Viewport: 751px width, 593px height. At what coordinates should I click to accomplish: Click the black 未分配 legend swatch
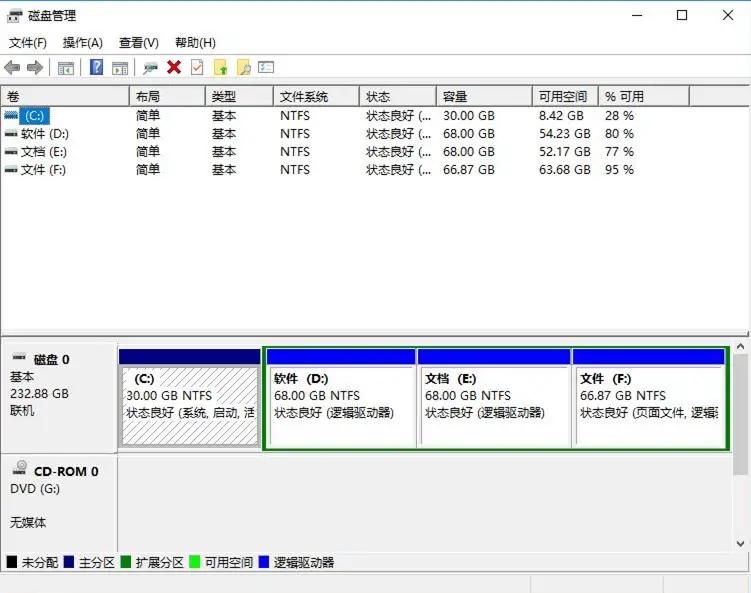pyautogui.click(x=12, y=562)
